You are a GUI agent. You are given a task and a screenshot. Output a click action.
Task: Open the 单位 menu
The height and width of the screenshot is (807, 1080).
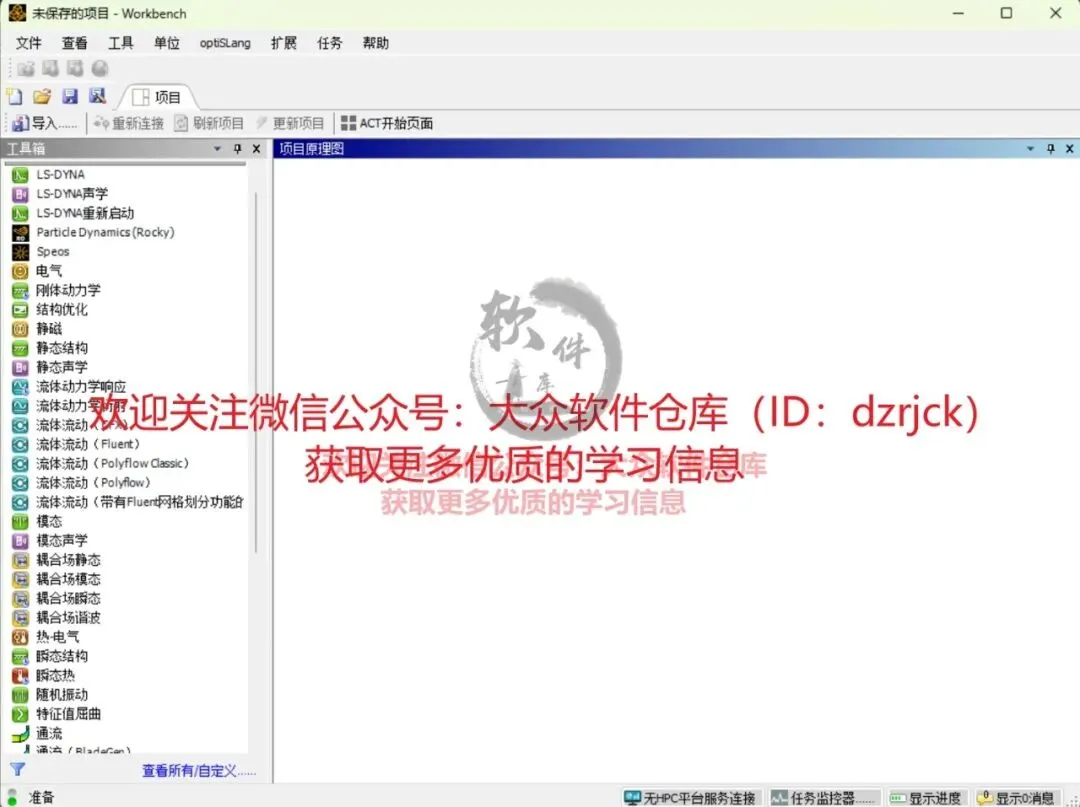pos(167,43)
